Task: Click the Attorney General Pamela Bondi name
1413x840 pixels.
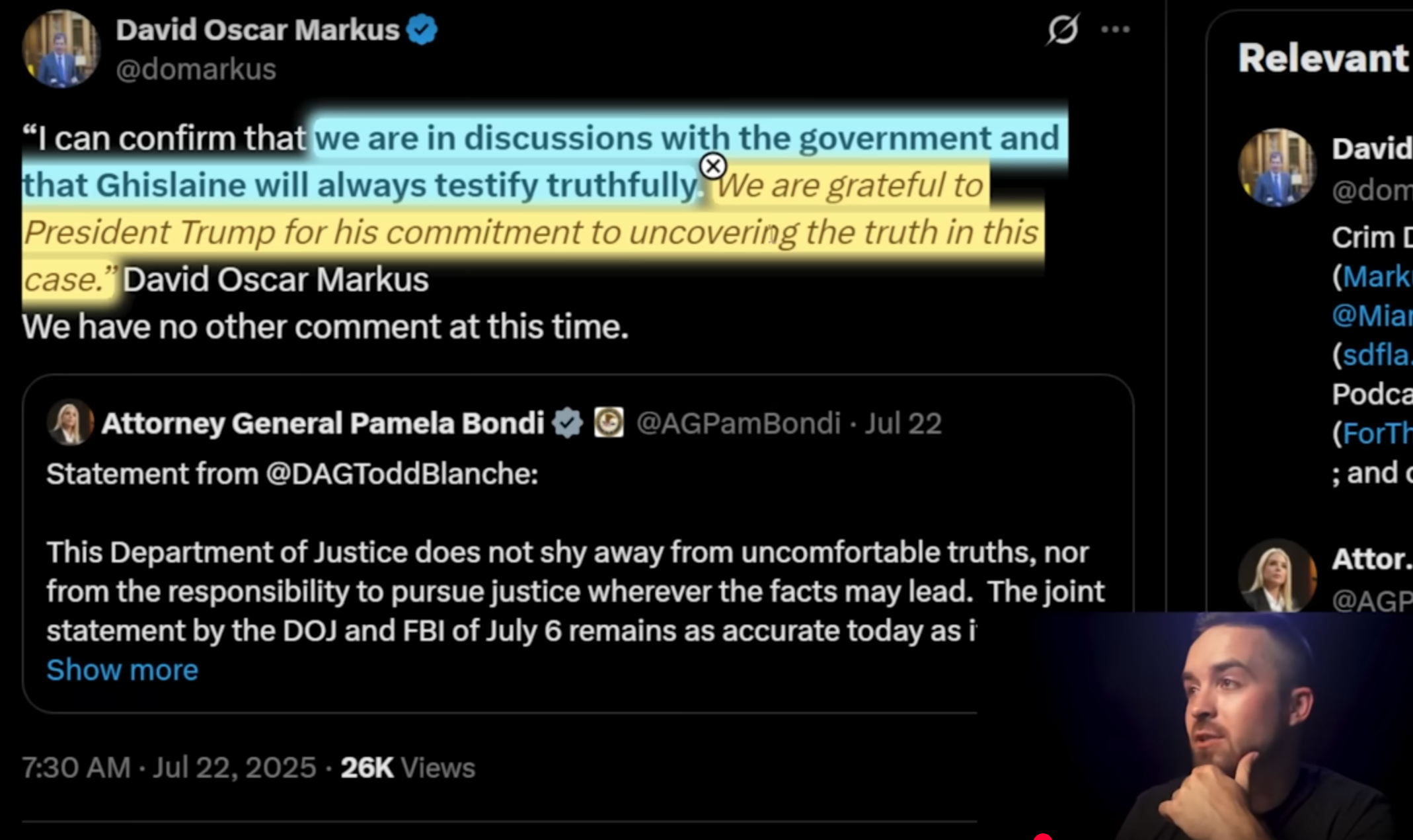Action: [x=323, y=423]
